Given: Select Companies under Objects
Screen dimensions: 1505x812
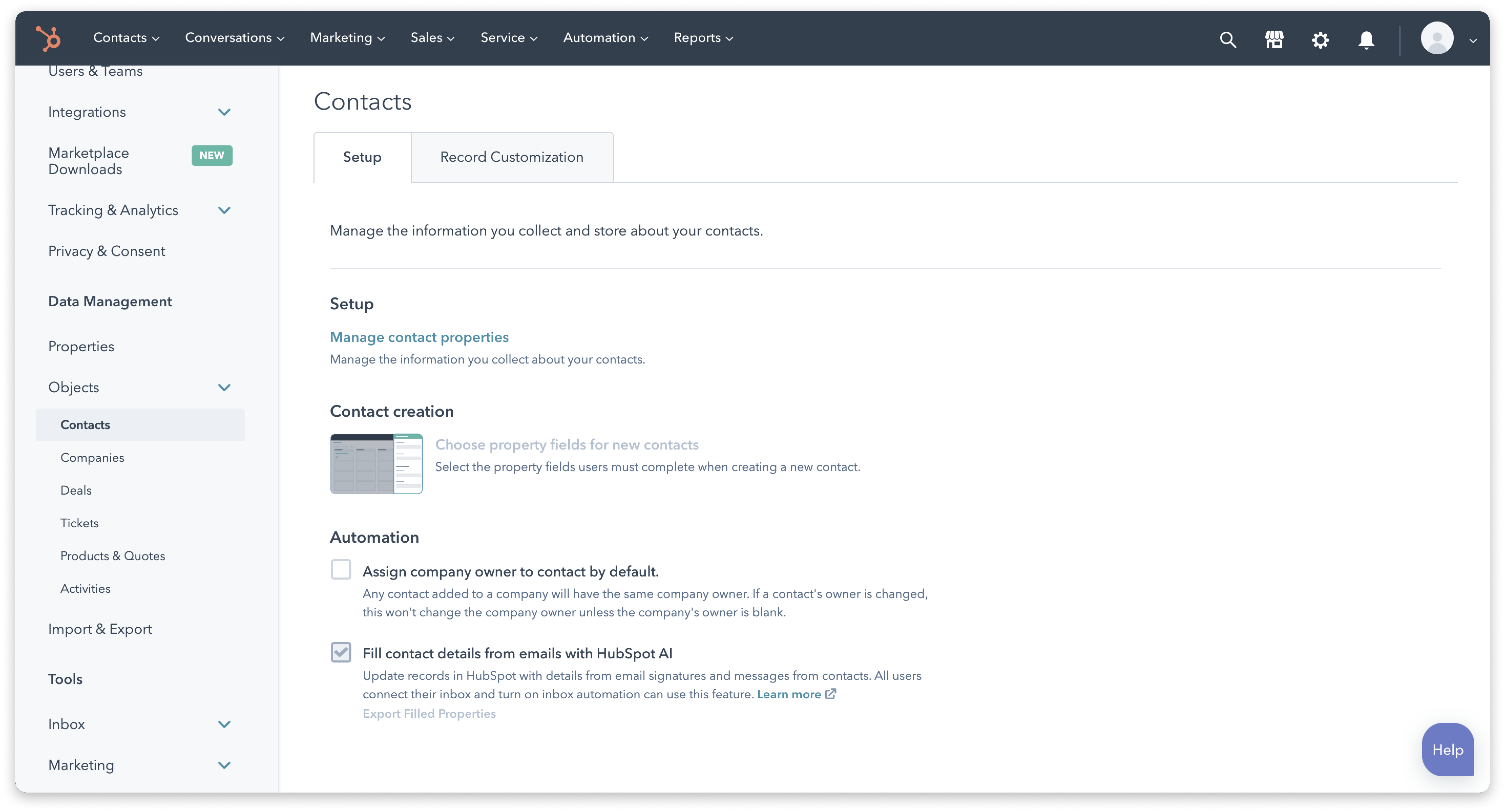Looking at the screenshot, I should (92, 458).
